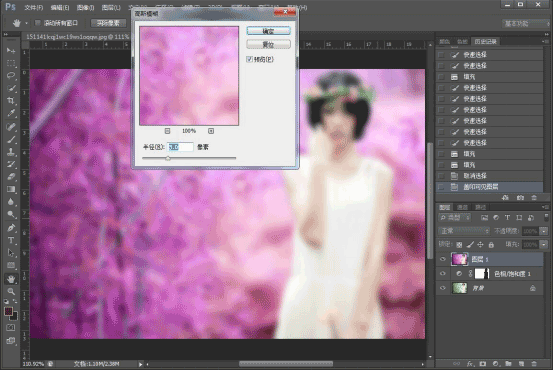Open the Layers panel flyout menu
The height and width of the screenshot is (371, 553).
click(546, 207)
